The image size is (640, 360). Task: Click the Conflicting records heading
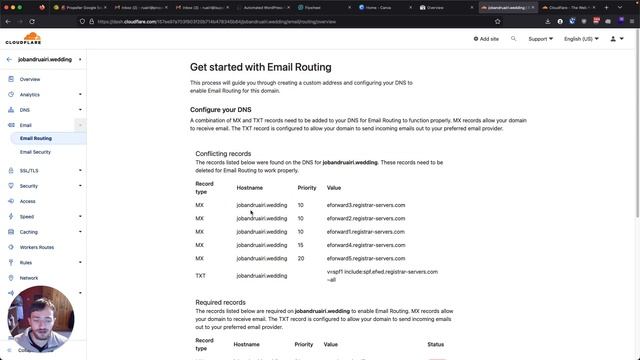(x=223, y=153)
